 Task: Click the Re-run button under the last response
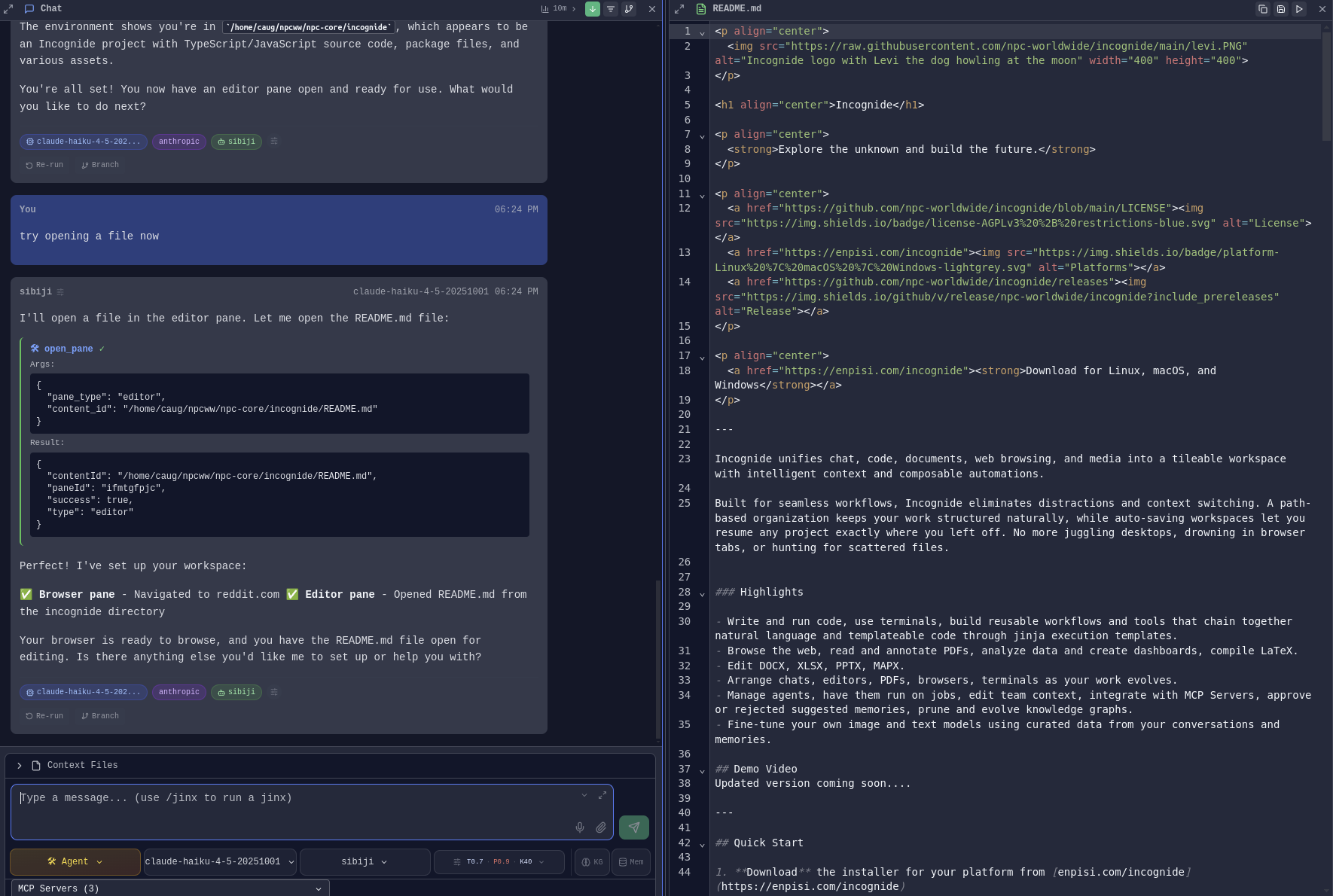click(x=44, y=716)
